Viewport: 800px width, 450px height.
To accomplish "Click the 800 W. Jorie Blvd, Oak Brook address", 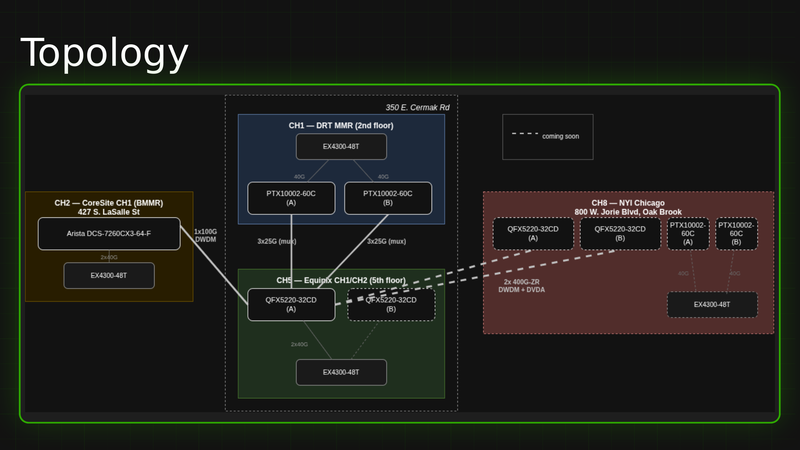I will [x=628, y=212].
